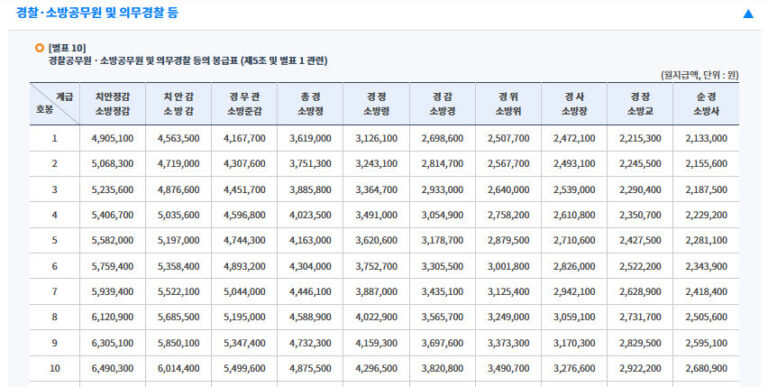The height and width of the screenshot is (387, 768).
Task: Click the 호봉 1 row label
Action: click(54, 139)
